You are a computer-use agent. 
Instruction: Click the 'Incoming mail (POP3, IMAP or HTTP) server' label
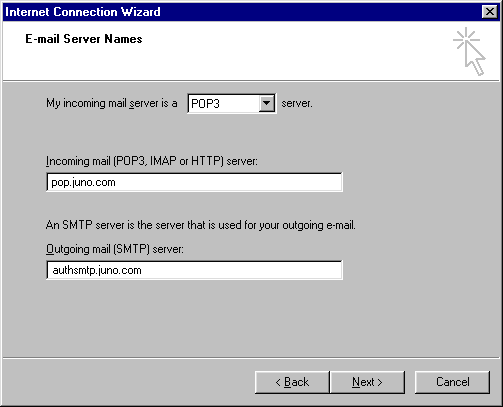tap(152, 161)
